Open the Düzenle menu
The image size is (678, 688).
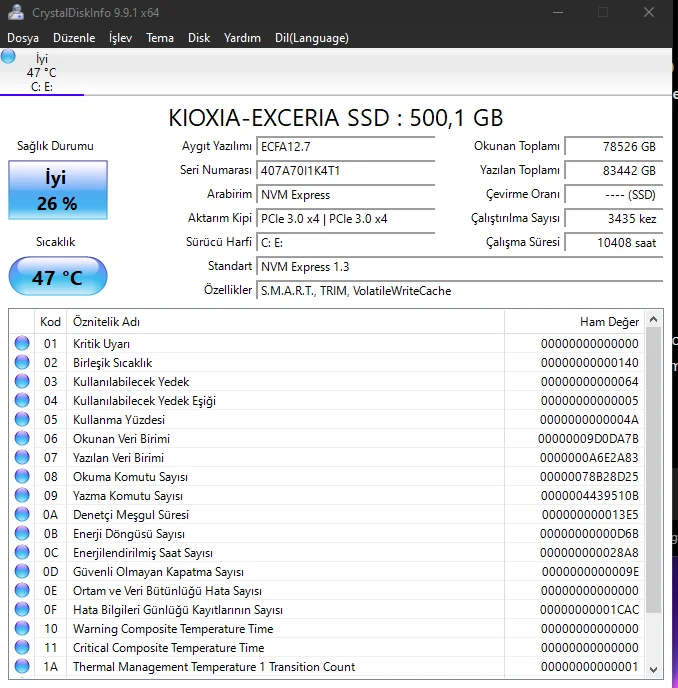[74, 38]
